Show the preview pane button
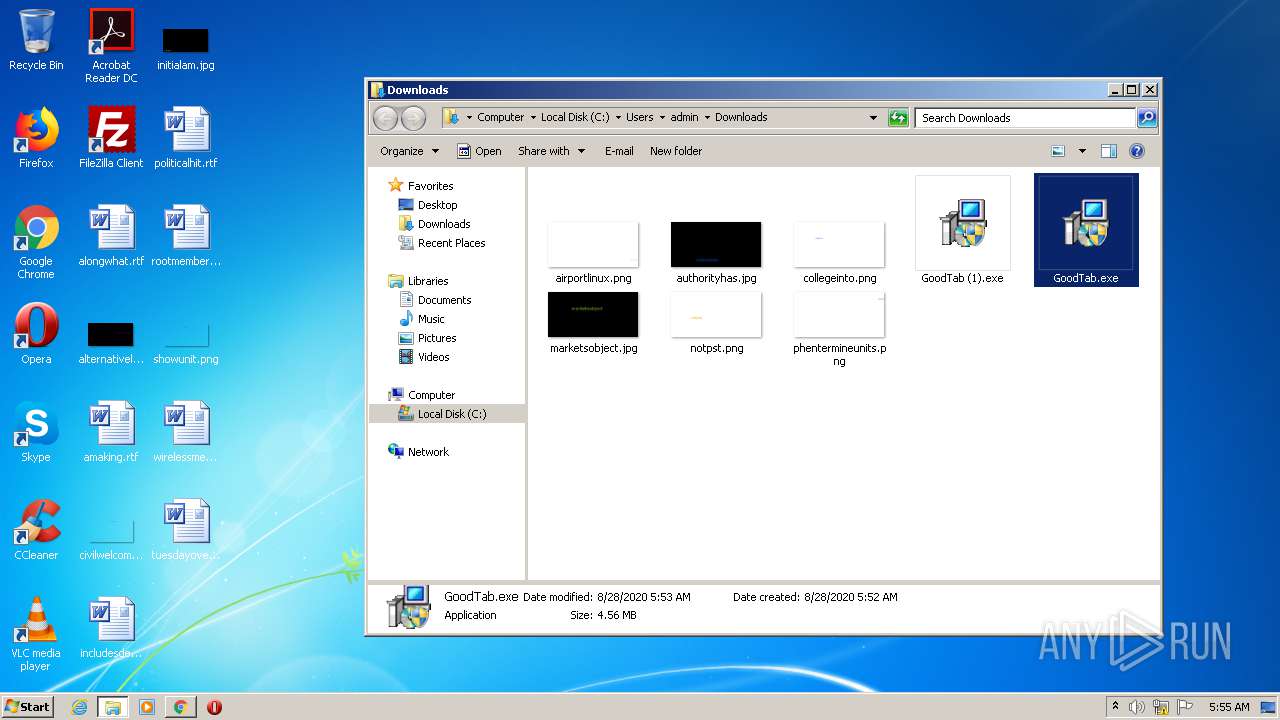This screenshot has height=720, width=1280. click(x=1108, y=151)
